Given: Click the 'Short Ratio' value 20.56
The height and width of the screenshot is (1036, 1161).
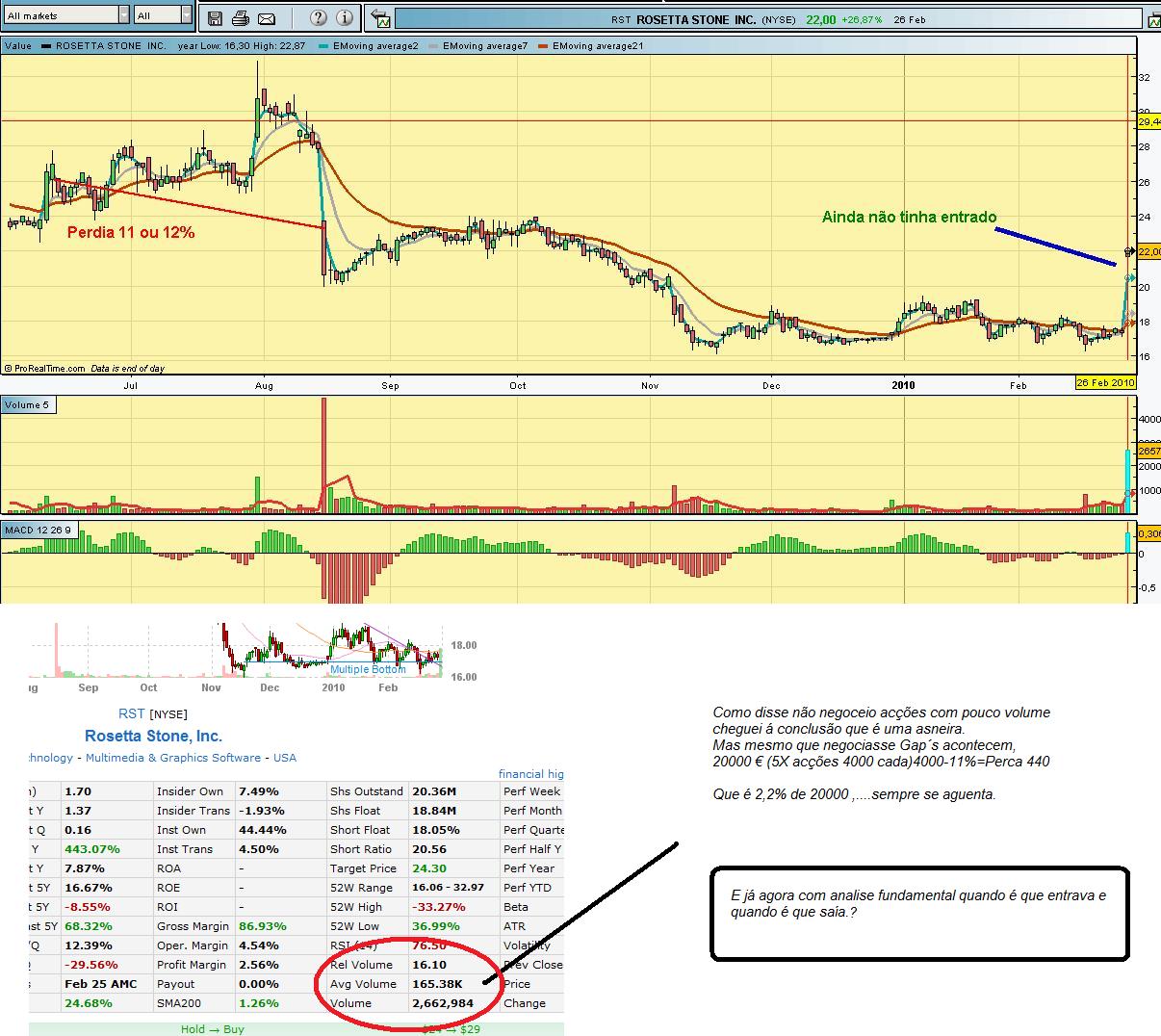Looking at the screenshot, I should click(429, 849).
